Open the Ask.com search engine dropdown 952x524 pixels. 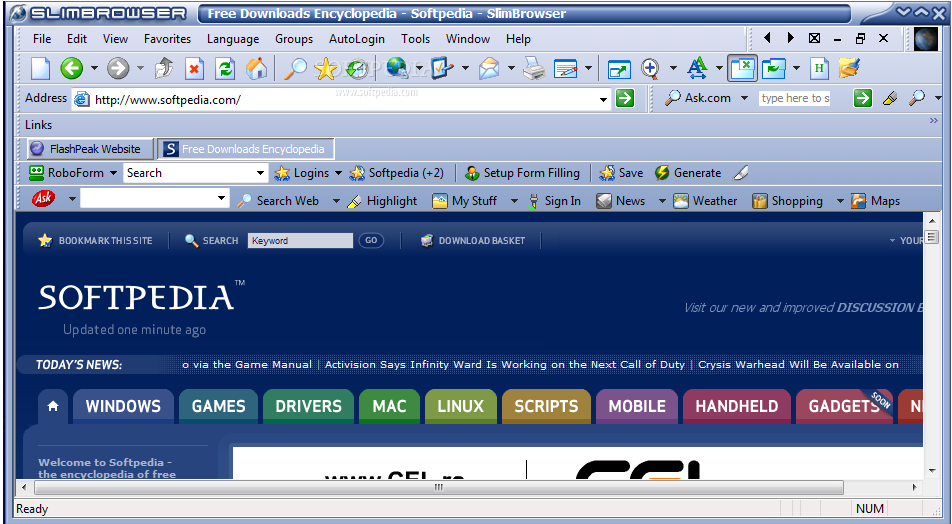point(744,98)
